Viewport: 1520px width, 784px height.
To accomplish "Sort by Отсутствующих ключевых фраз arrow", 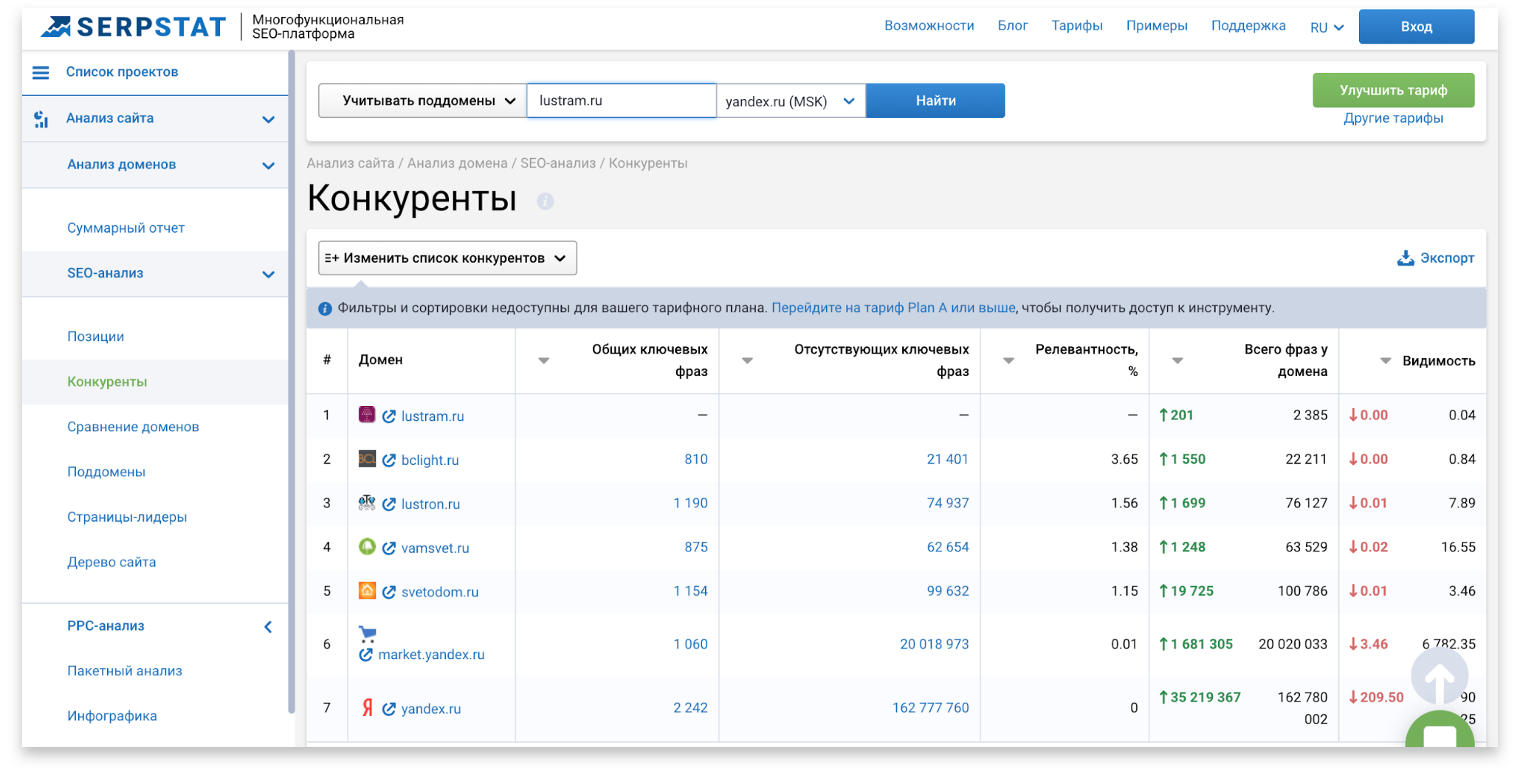I will (747, 361).
